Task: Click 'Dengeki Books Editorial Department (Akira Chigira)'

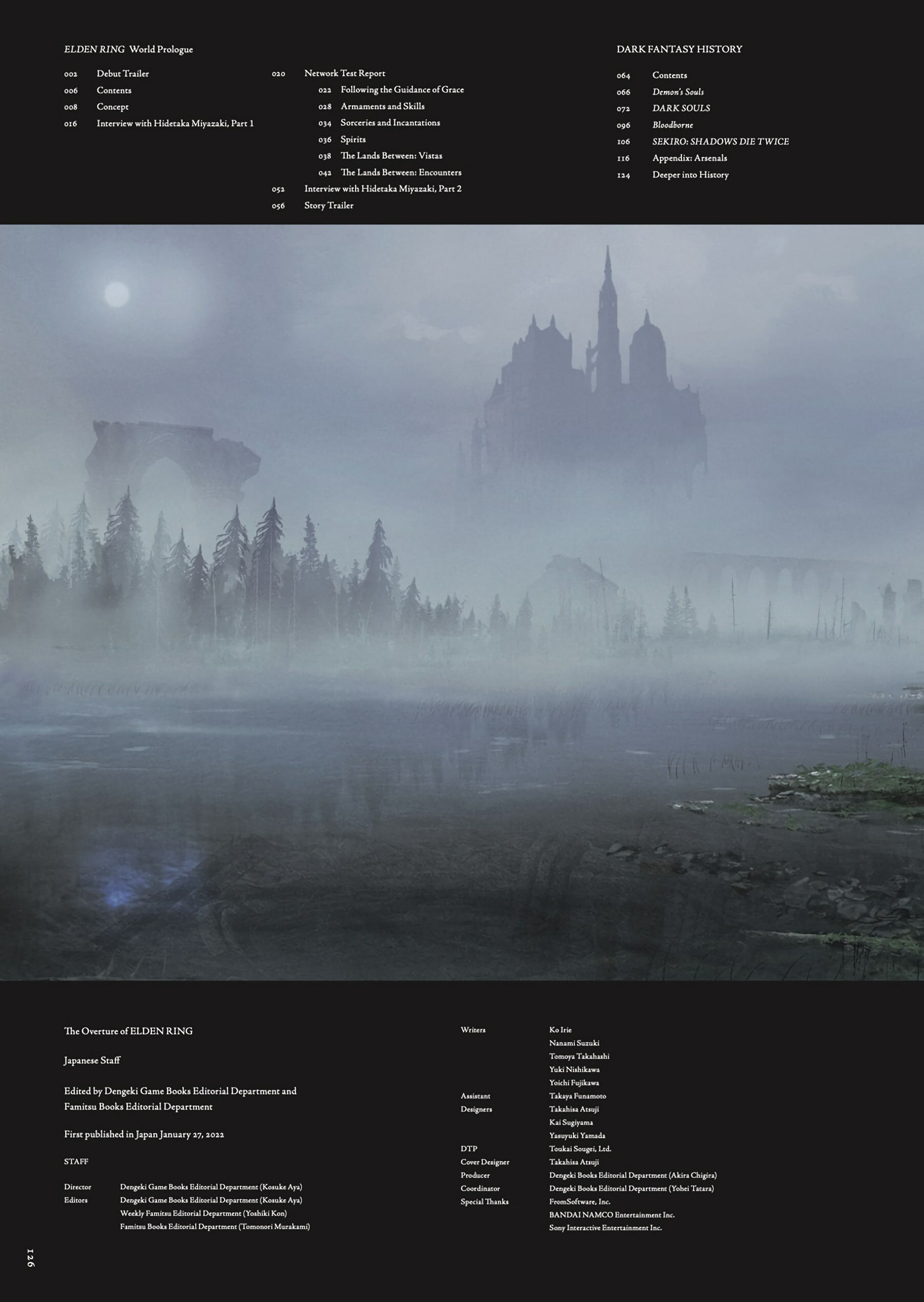Action: (x=633, y=1176)
